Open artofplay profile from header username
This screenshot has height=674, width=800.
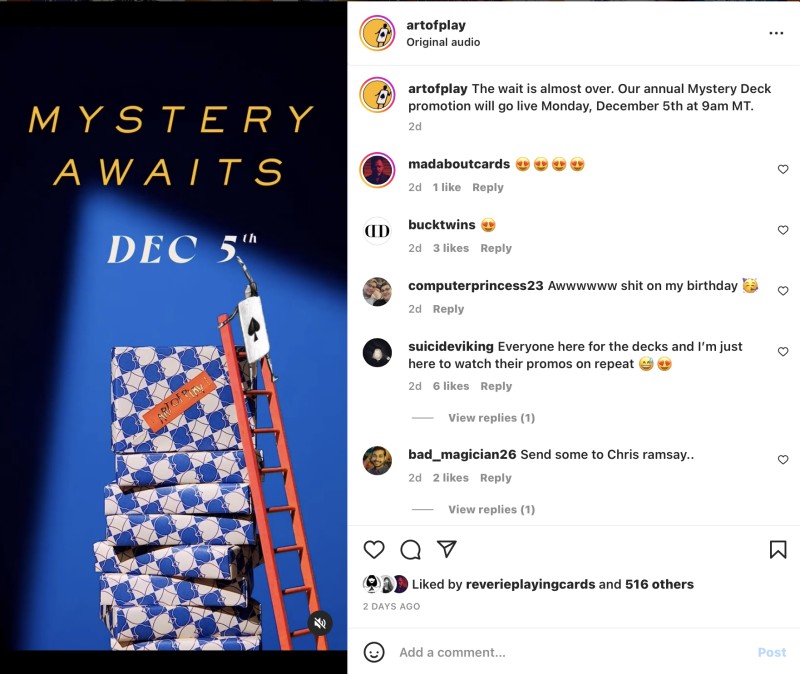436,25
